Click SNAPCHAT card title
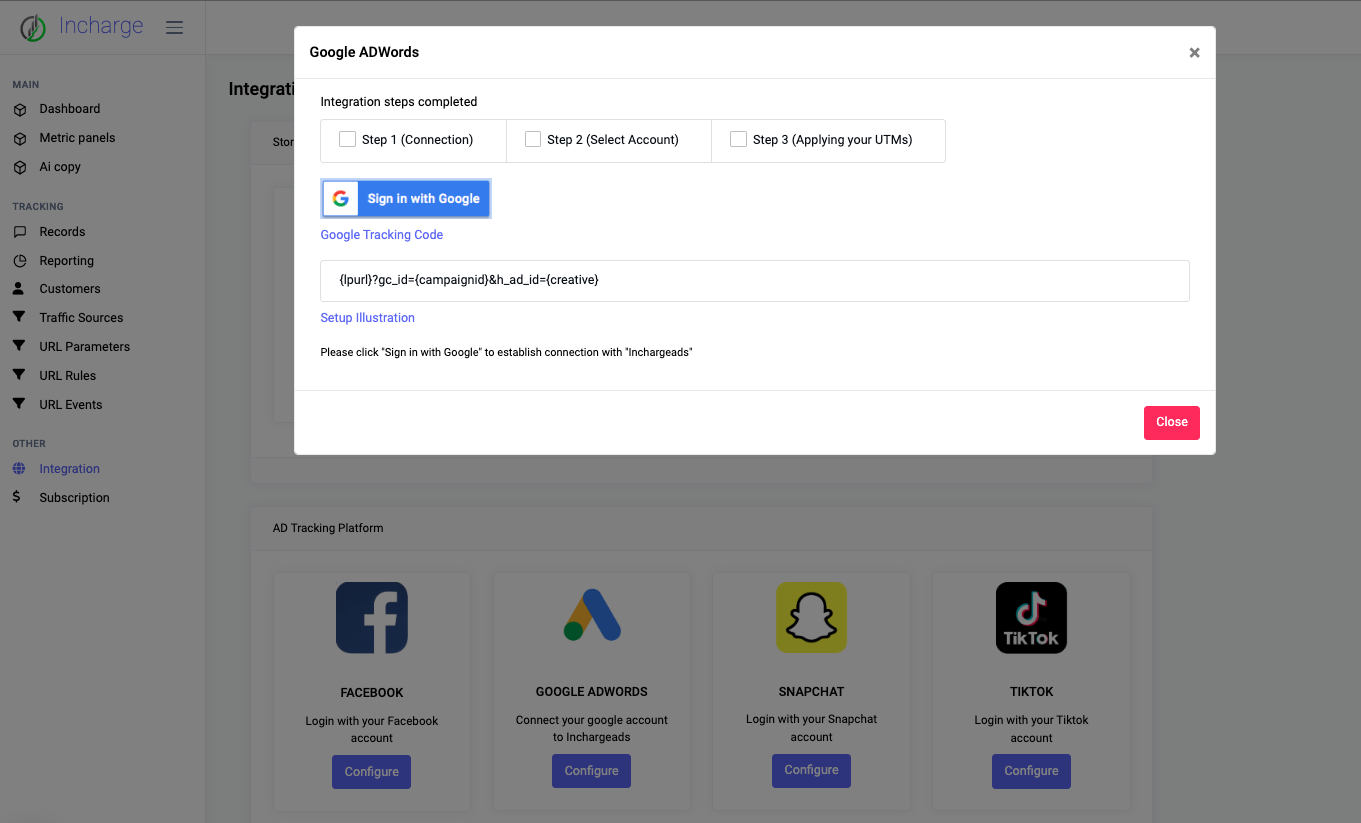Viewport: 1361px width, 823px height. coord(812,692)
